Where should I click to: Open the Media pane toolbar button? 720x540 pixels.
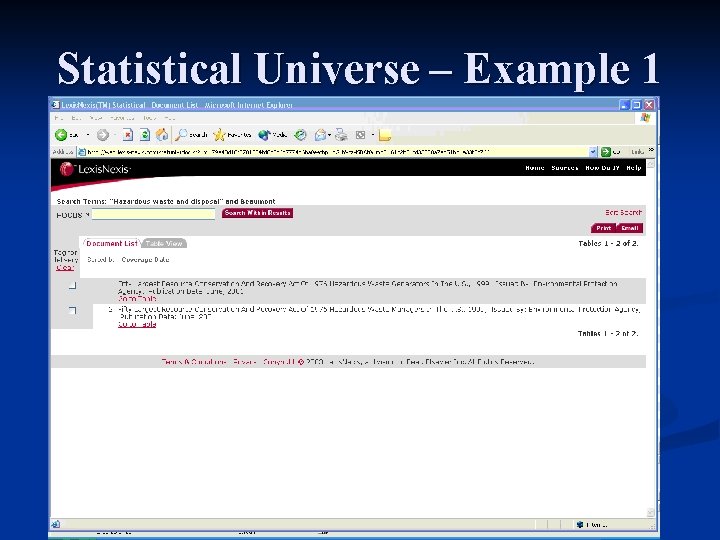[272, 135]
